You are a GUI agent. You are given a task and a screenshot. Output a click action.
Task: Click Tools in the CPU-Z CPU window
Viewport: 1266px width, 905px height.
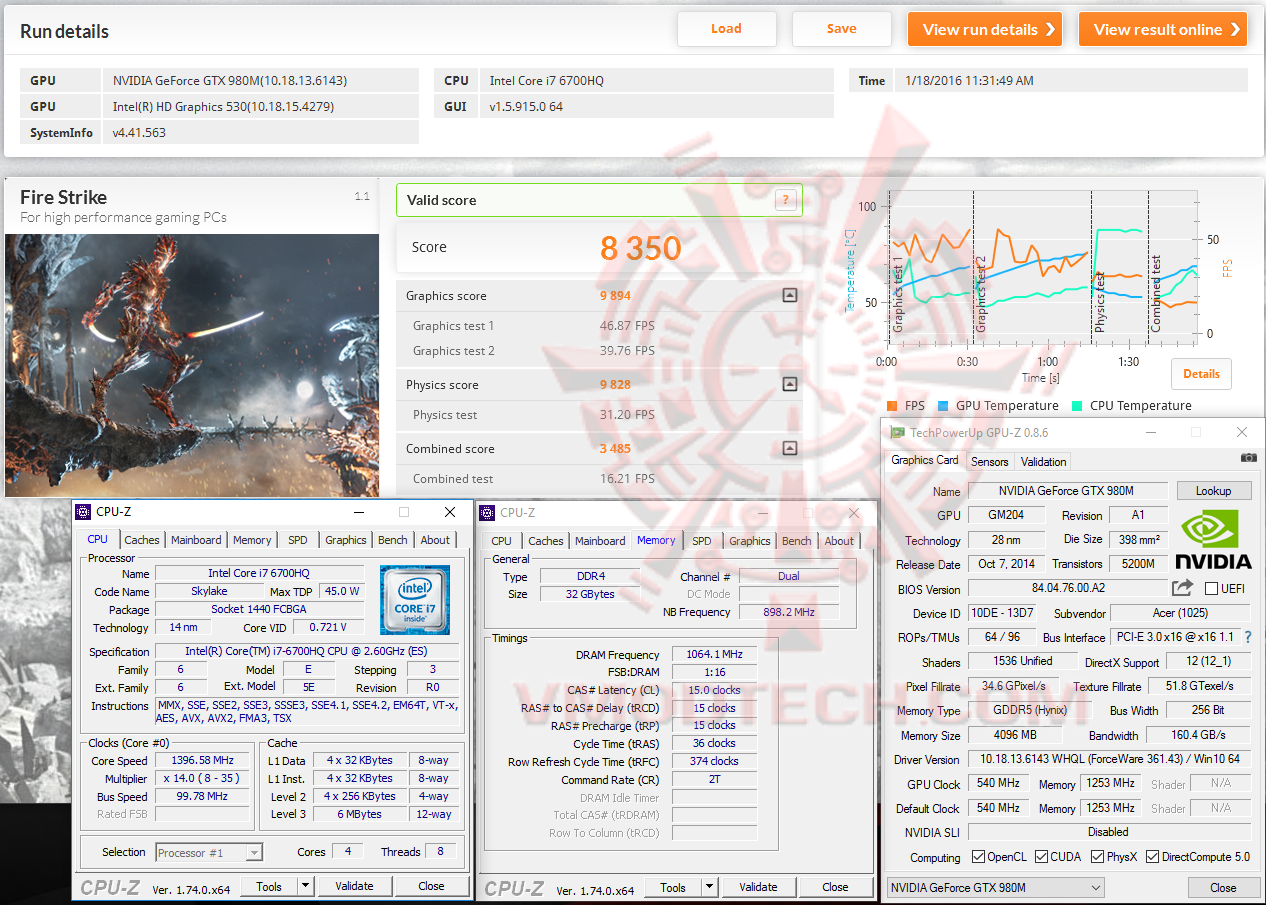[x=269, y=886]
